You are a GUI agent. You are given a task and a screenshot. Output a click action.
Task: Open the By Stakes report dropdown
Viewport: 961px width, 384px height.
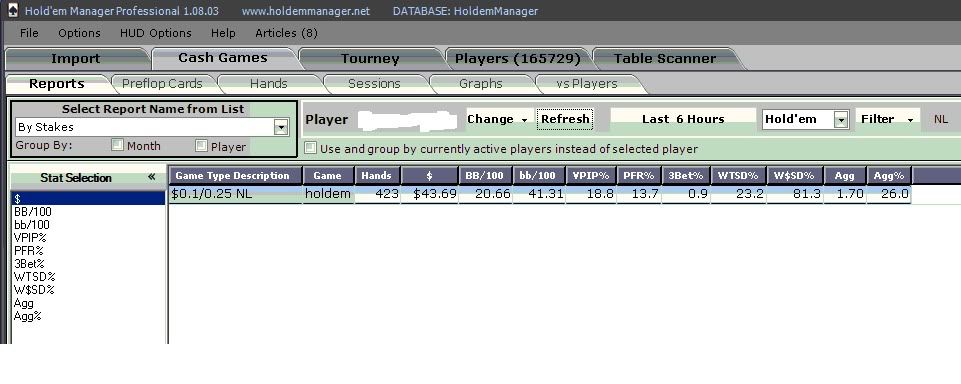click(x=281, y=127)
